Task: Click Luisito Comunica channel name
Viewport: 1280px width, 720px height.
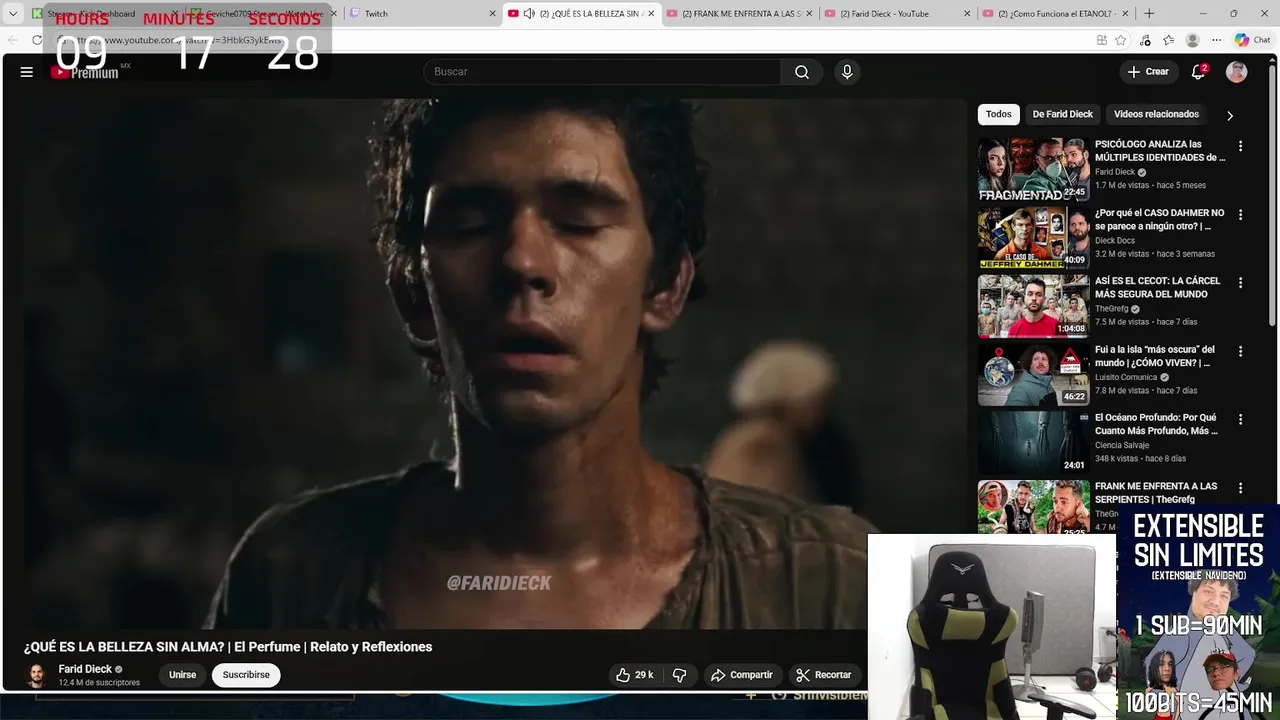Action: coord(1126,377)
